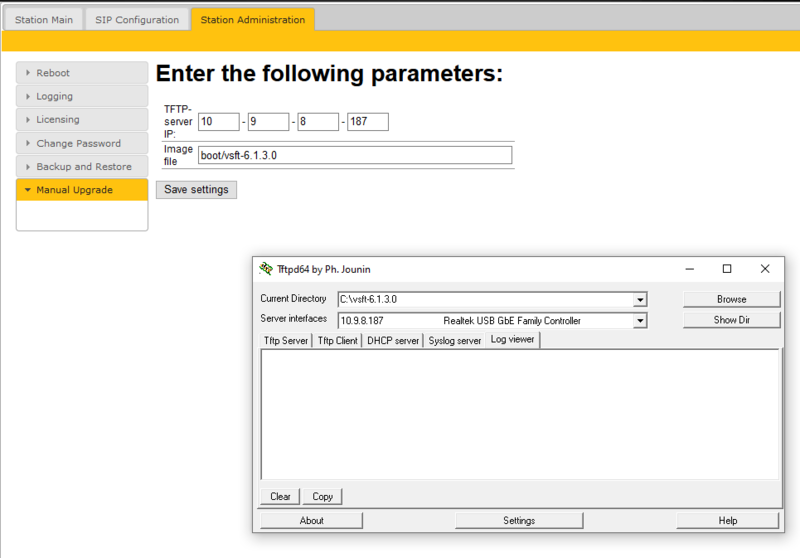
Task: Open the Server interfaces dropdown arrow
Action: coord(640,321)
